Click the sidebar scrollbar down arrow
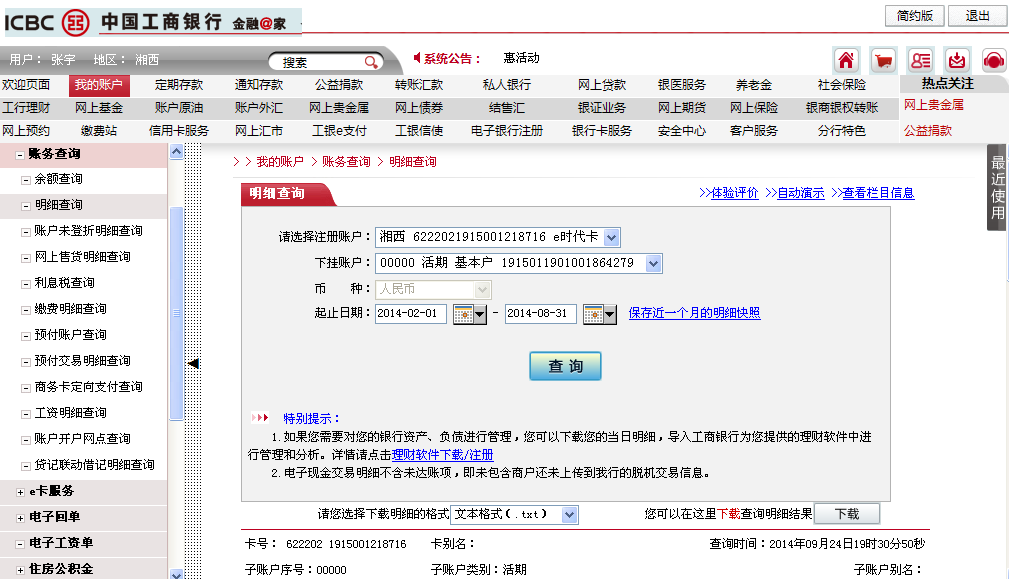 176,574
